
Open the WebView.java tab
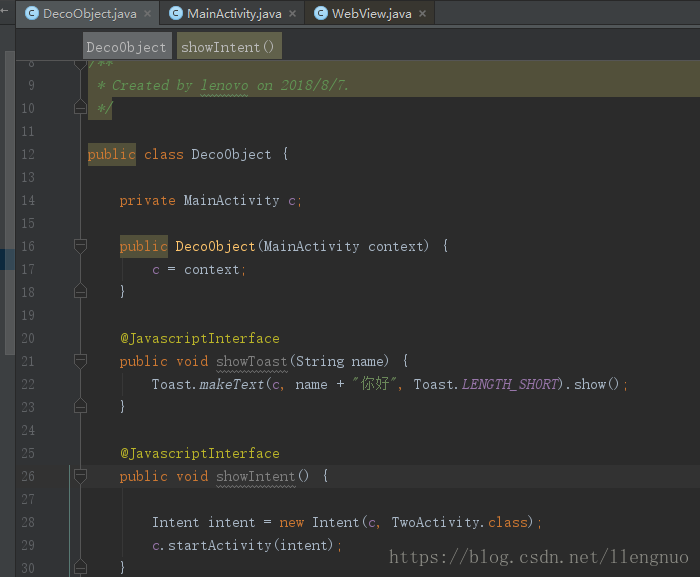click(371, 13)
